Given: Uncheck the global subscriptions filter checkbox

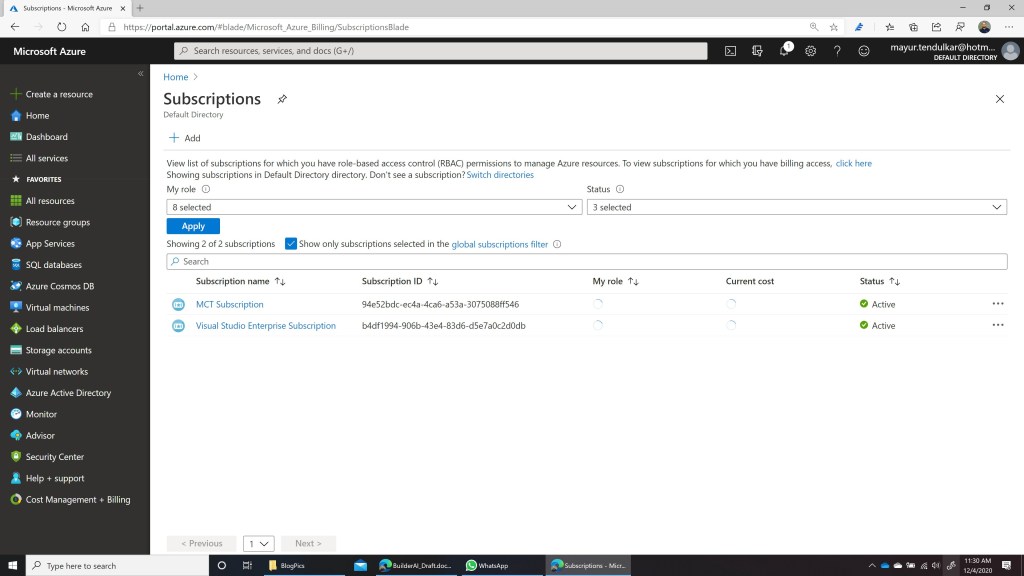Looking at the screenshot, I should coord(291,244).
